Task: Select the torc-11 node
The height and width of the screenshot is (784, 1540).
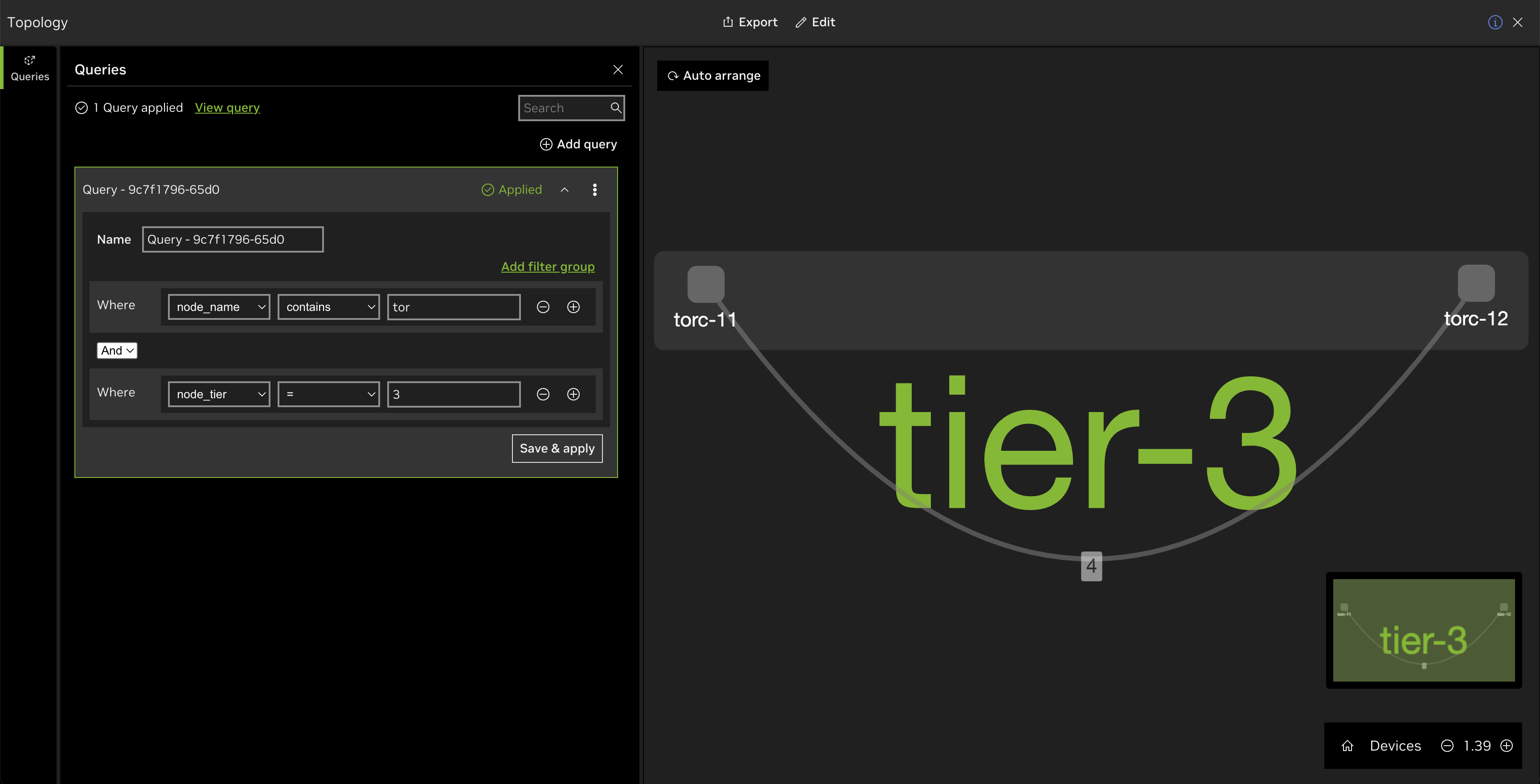Action: (x=705, y=284)
